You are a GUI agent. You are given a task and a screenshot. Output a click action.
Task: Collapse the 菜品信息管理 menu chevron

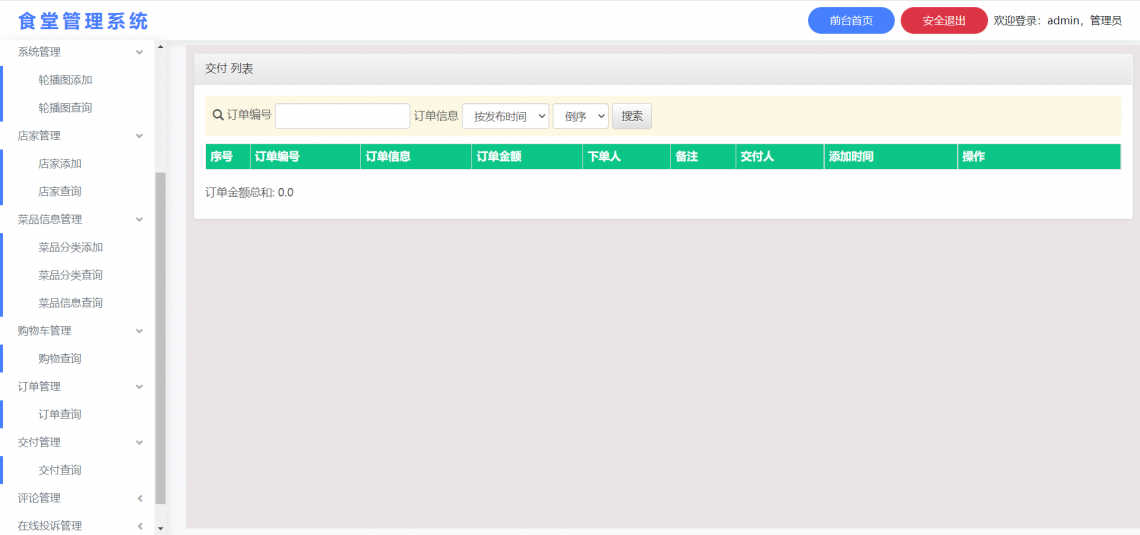pos(140,220)
